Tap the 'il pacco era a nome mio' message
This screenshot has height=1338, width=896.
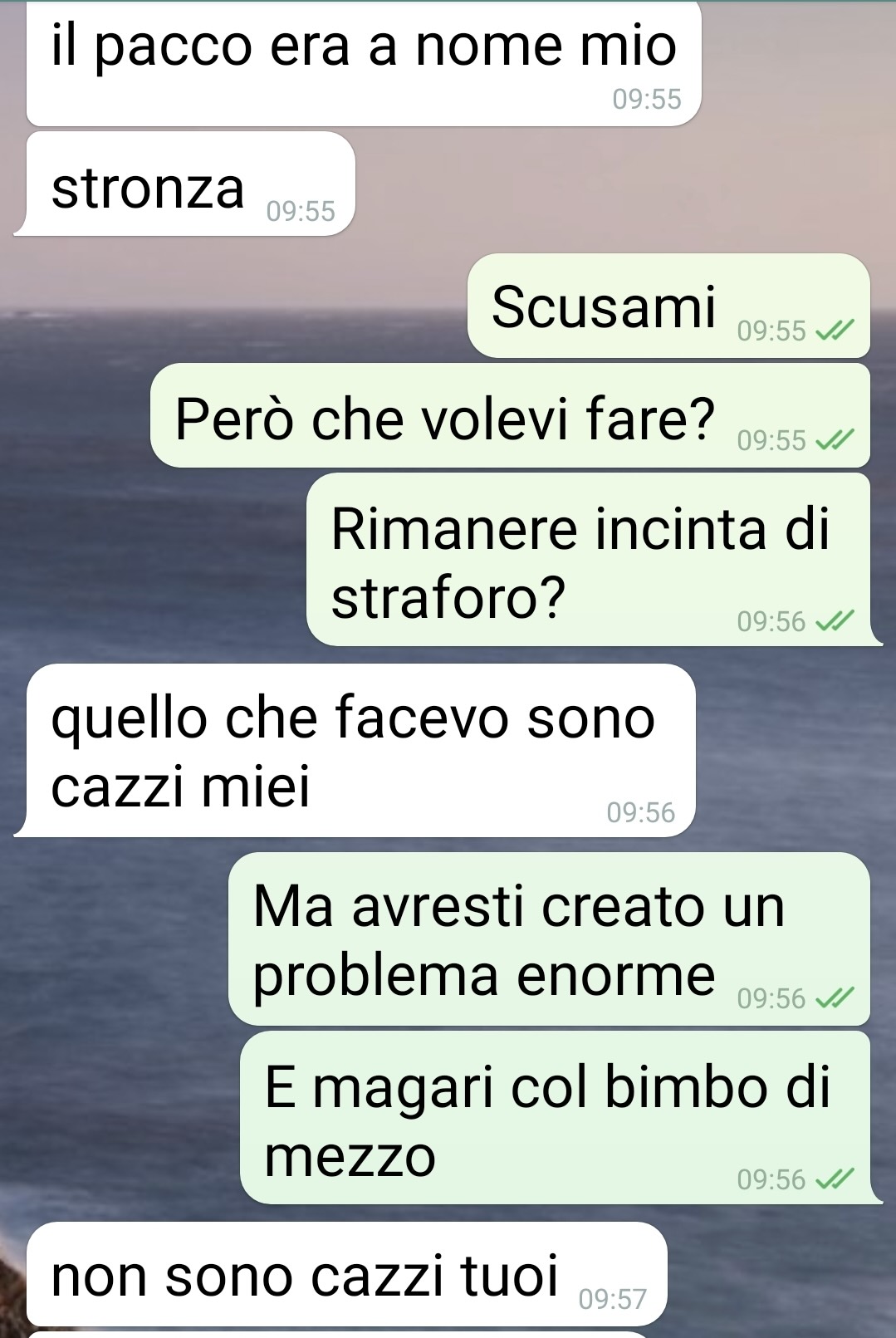coord(364,65)
